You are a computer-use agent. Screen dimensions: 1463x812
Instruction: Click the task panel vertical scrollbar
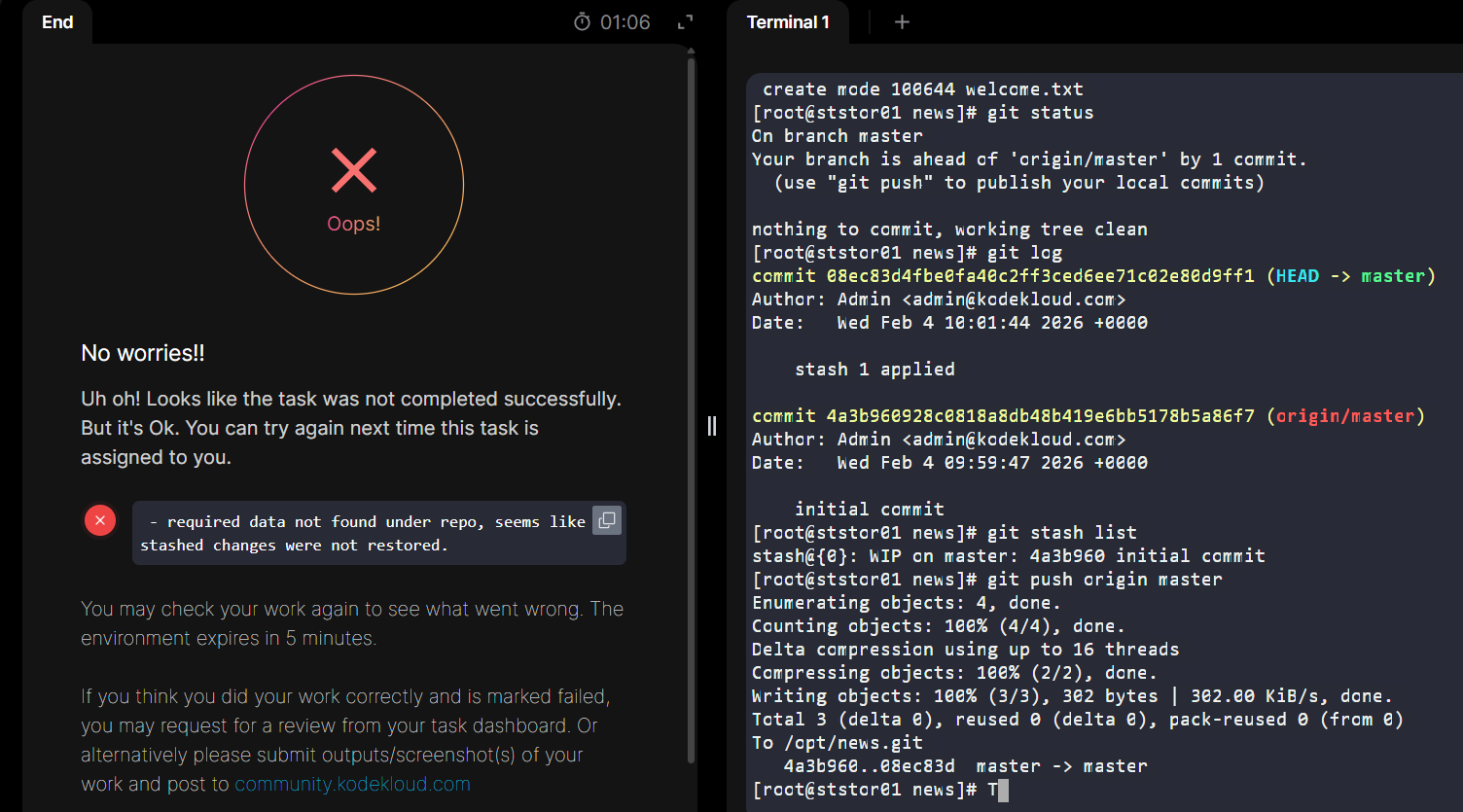[x=691, y=408]
